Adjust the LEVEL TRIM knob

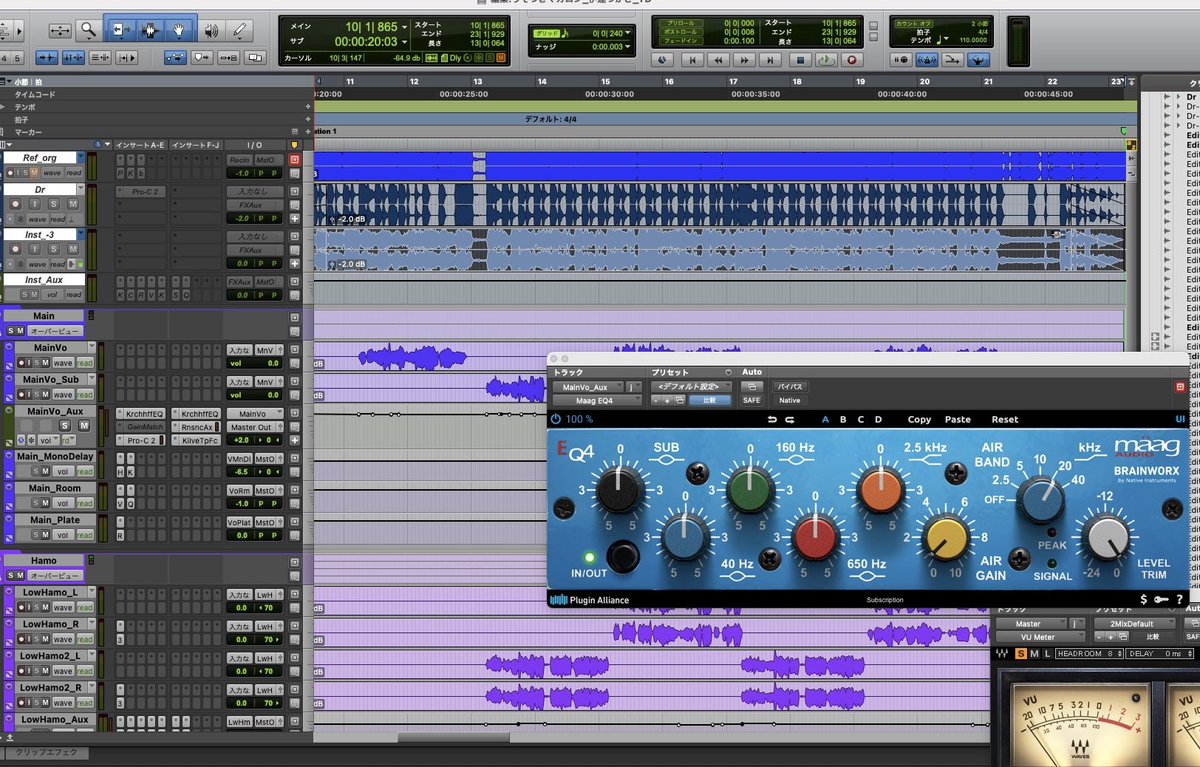pyautogui.click(x=1106, y=539)
